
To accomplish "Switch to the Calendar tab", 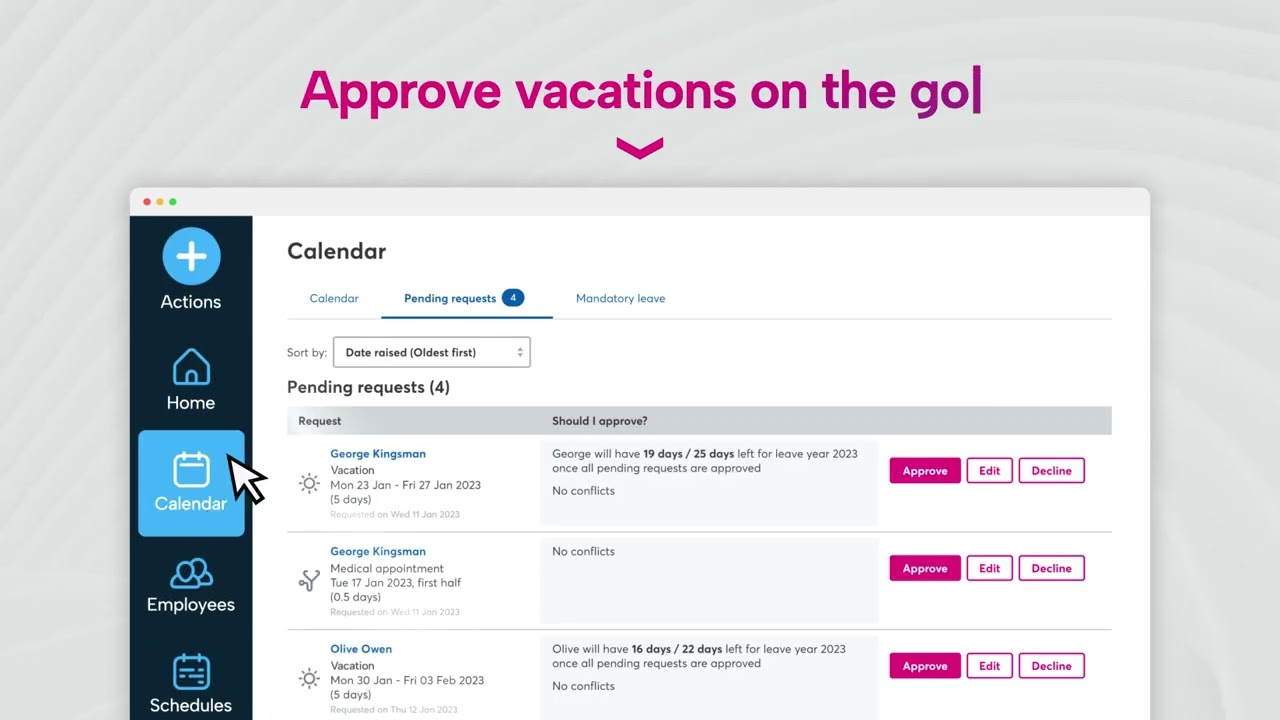I will pos(334,298).
